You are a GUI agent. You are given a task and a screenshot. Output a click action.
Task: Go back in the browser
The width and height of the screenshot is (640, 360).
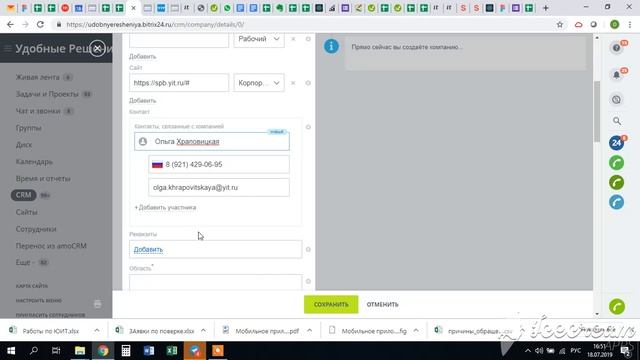click(10, 24)
